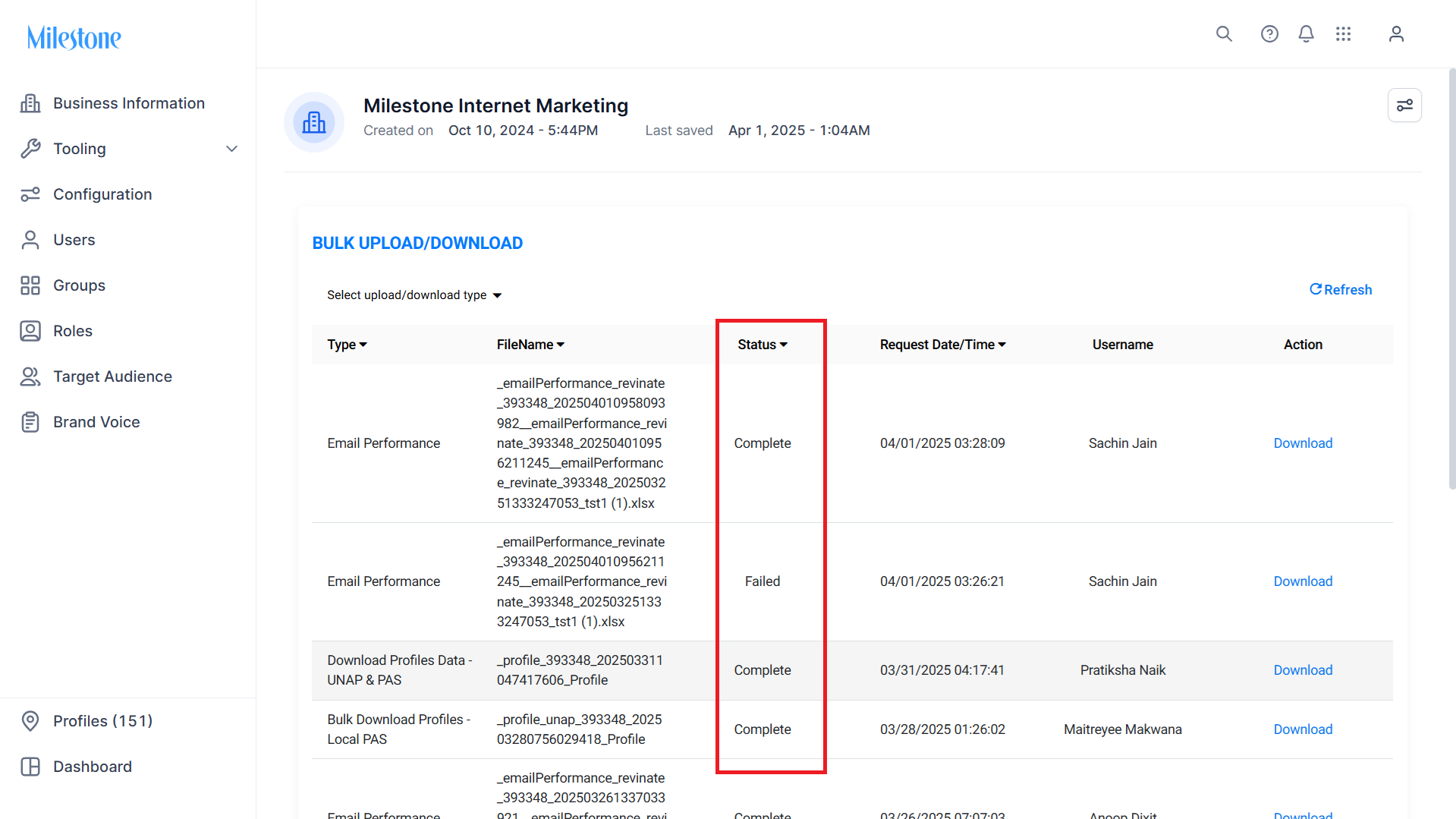This screenshot has width=1456, height=819.
Task: Sort by Type column header
Action: click(347, 345)
